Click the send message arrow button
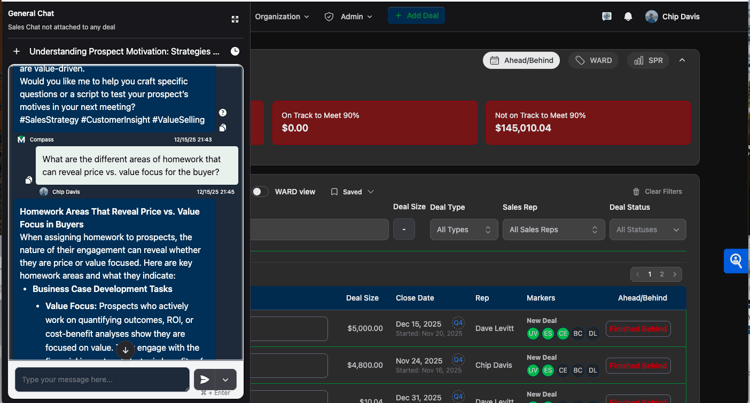The width and height of the screenshot is (750, 403). (x=204, y=379)
